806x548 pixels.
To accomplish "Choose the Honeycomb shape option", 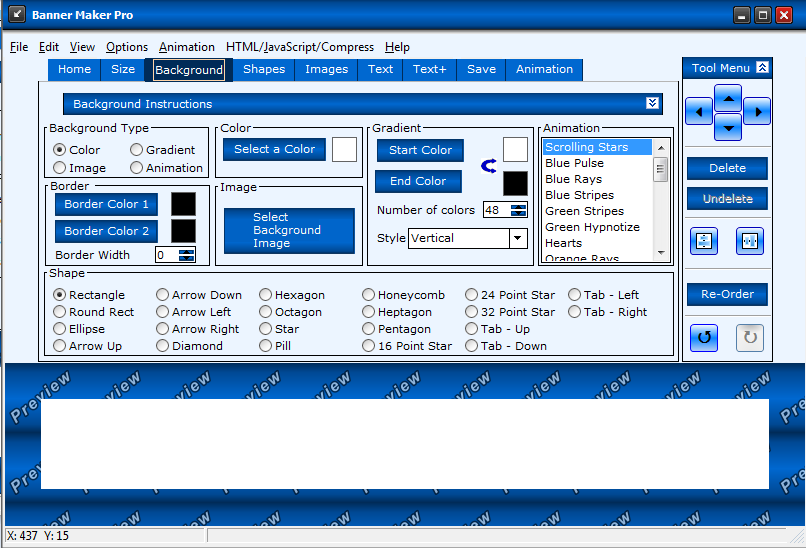I will 404,295.
